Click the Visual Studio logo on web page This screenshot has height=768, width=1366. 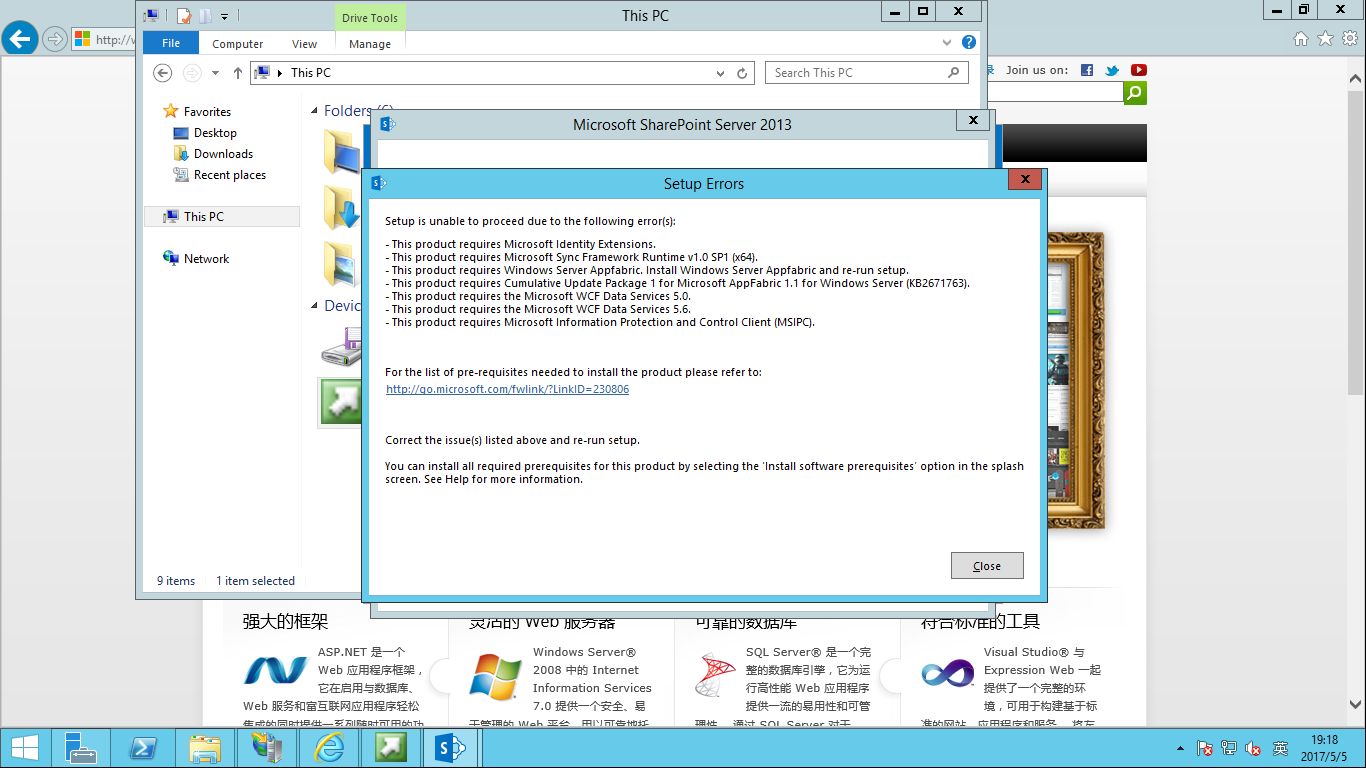(947, 673)
